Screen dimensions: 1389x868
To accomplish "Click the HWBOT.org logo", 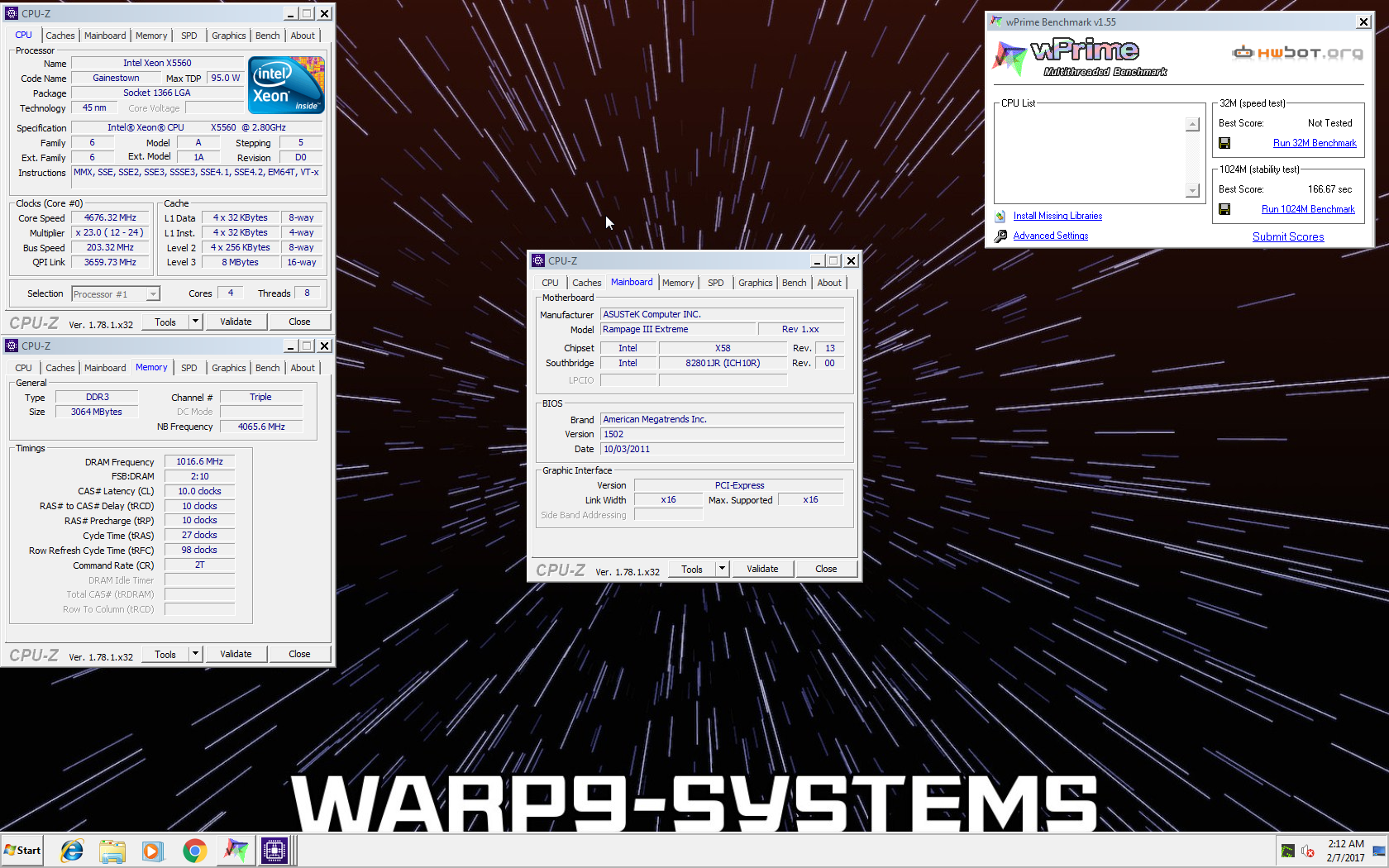I will (x=1297, y=53).
